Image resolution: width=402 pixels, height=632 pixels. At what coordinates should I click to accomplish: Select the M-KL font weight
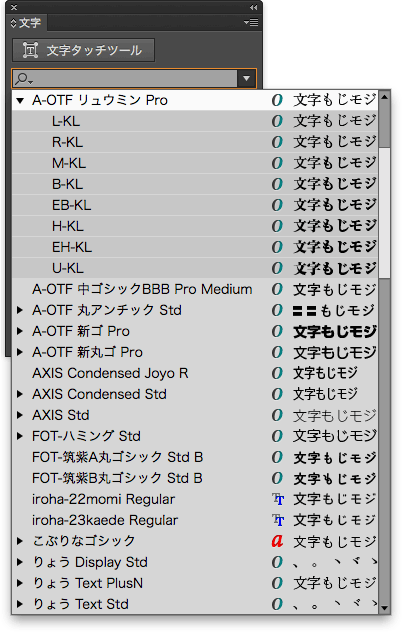coord(195,163)
